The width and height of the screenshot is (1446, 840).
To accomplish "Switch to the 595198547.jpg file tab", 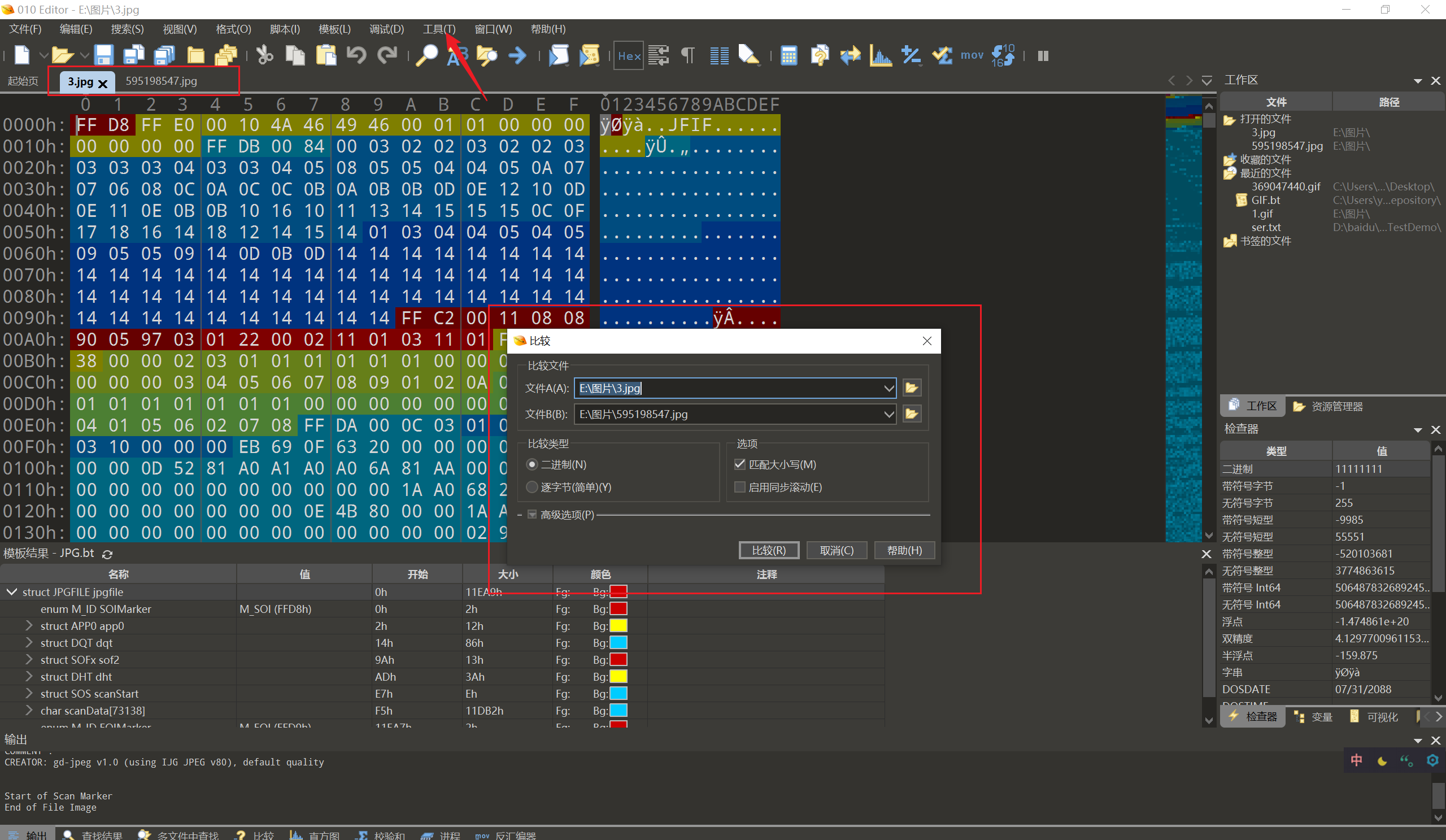I will (x=161, y=81).
